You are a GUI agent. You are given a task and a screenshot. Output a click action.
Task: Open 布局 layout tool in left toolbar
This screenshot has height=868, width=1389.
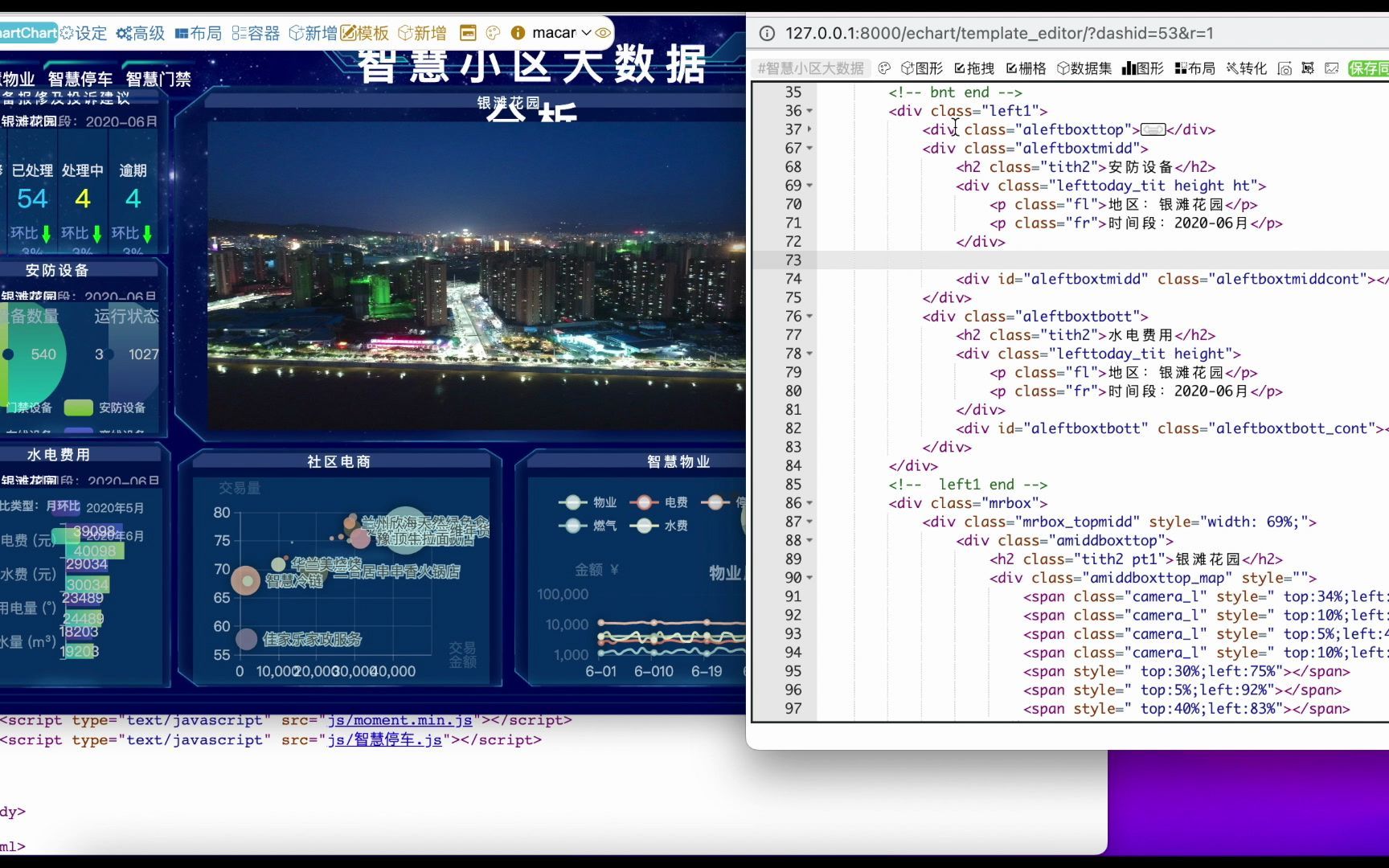click(x=199, y=33)
